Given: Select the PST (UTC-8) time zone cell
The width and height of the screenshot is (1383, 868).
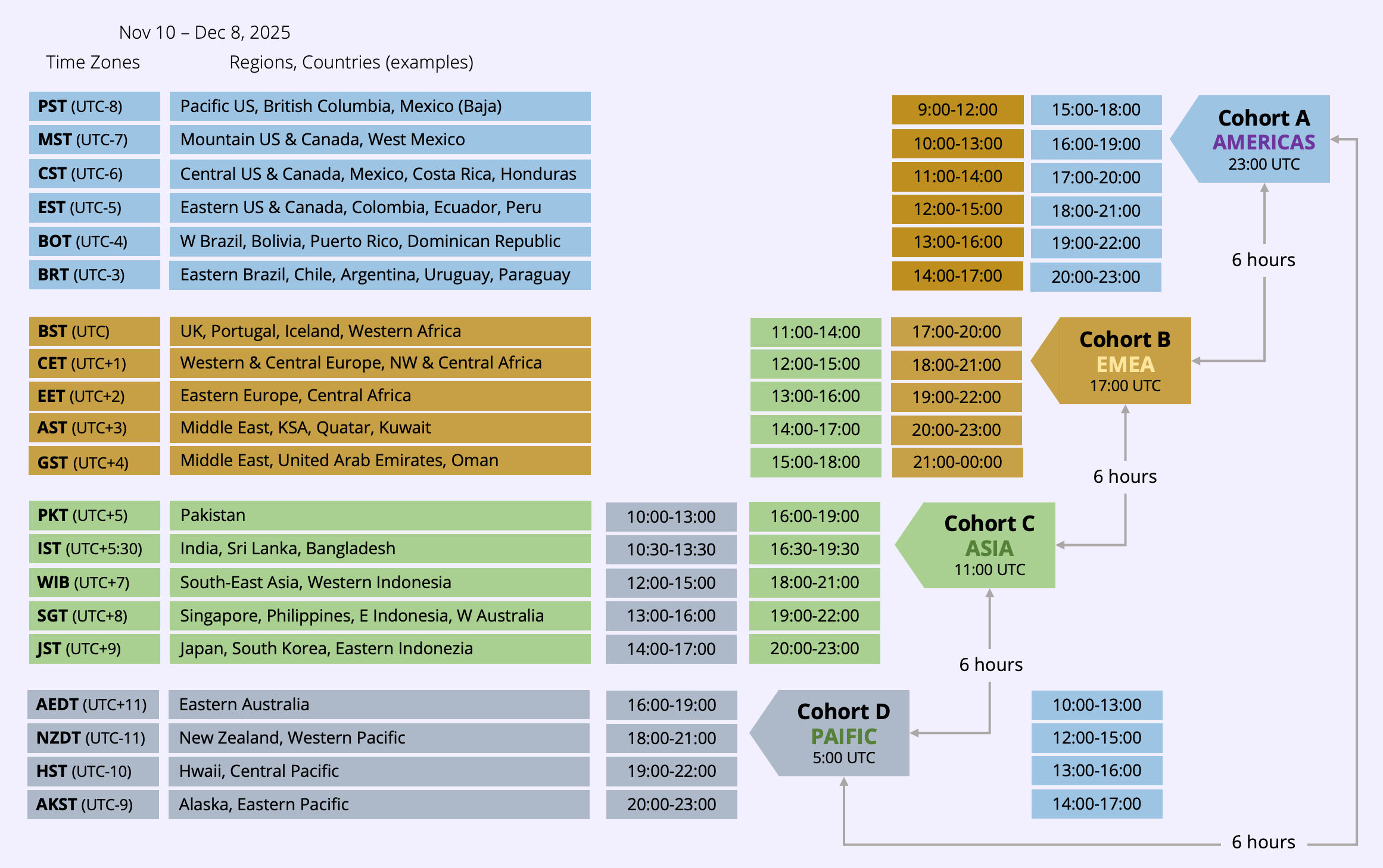Looking at the screenshot, I should [x=94, y=107].
